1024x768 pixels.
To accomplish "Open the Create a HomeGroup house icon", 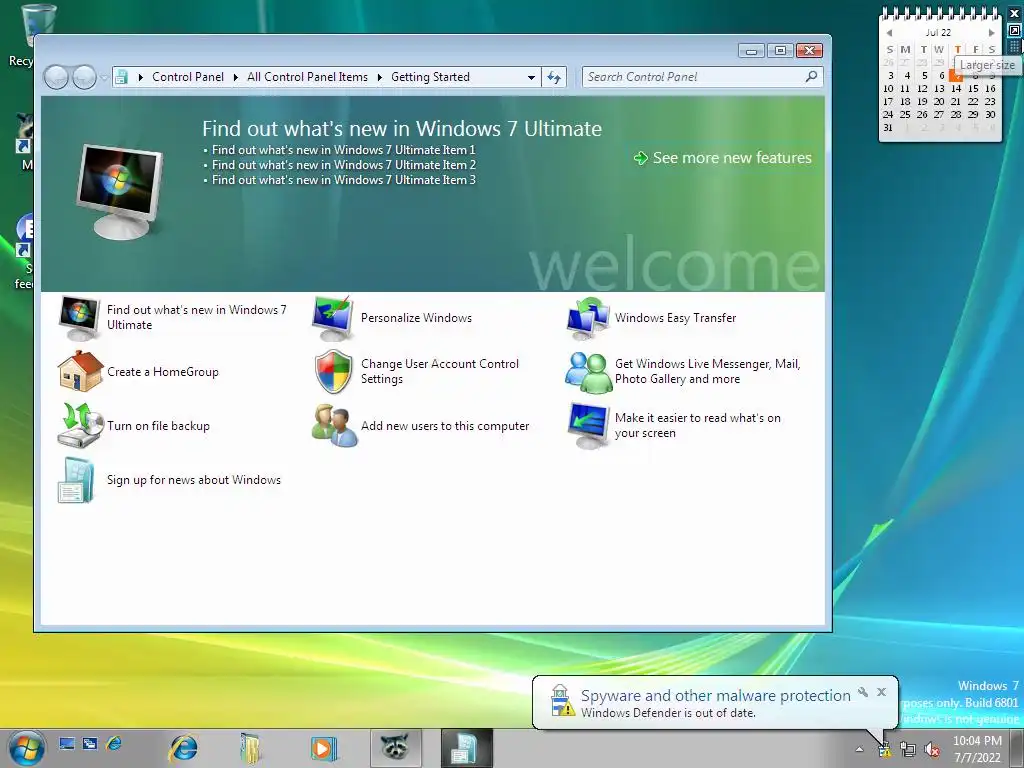I will pos(80,372).
